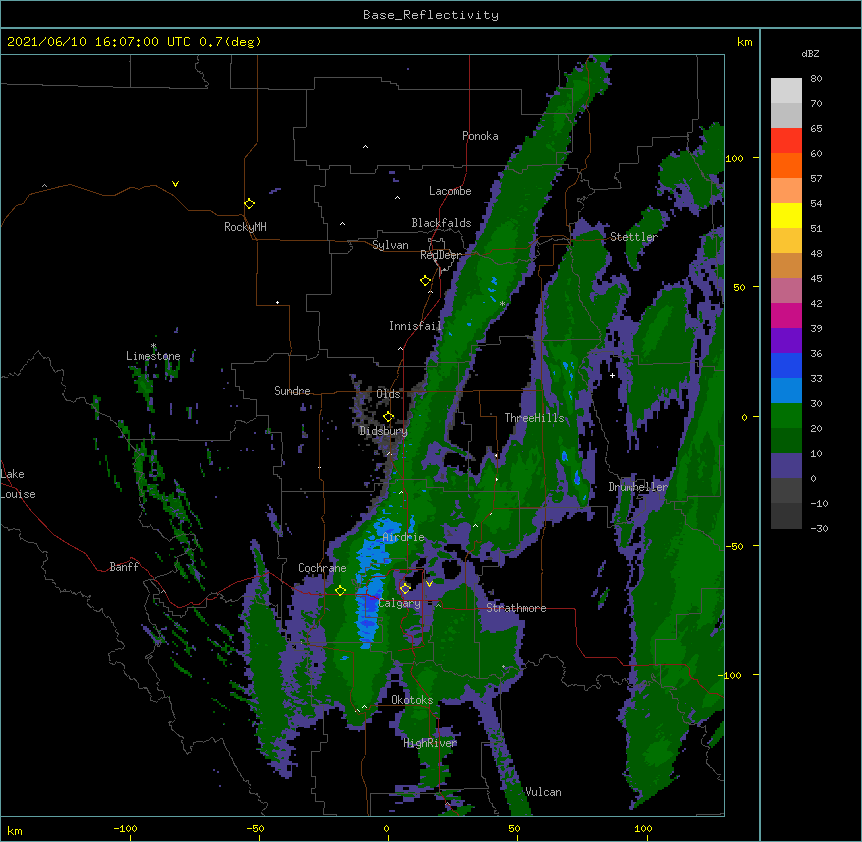Click the Cochrane city label
862x842 pixels.
click(x=322, y=568)
